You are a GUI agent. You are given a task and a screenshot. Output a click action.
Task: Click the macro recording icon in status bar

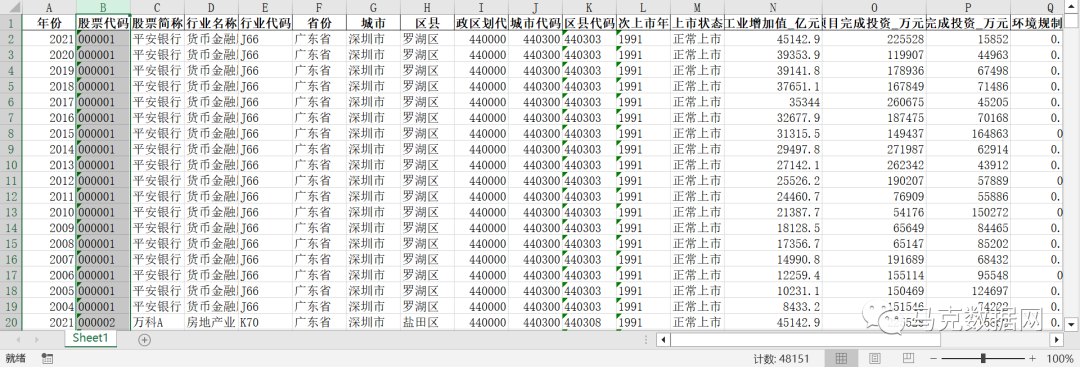click(x=48, y=359)
